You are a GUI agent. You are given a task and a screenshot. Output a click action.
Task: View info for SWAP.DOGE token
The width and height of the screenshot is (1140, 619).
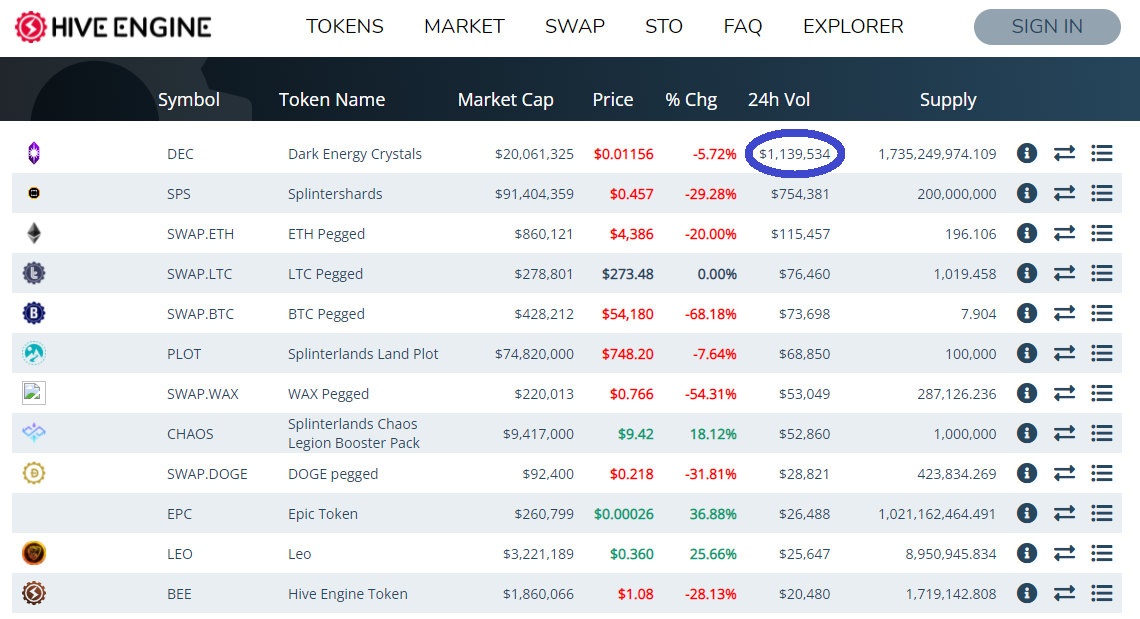[1027, 474]
